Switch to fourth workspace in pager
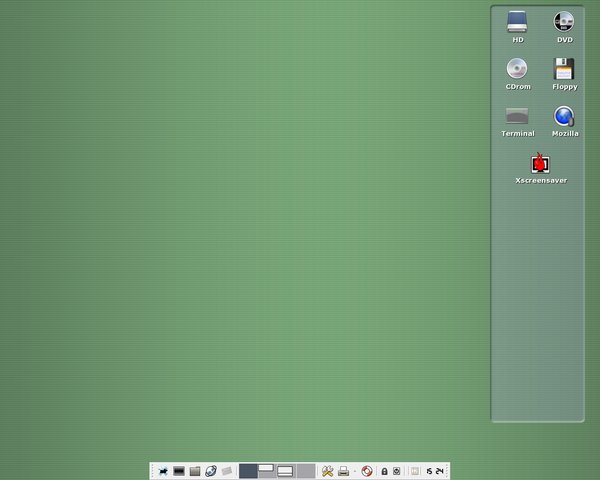This screenshot has width=600, height=480. click(306, 471)
